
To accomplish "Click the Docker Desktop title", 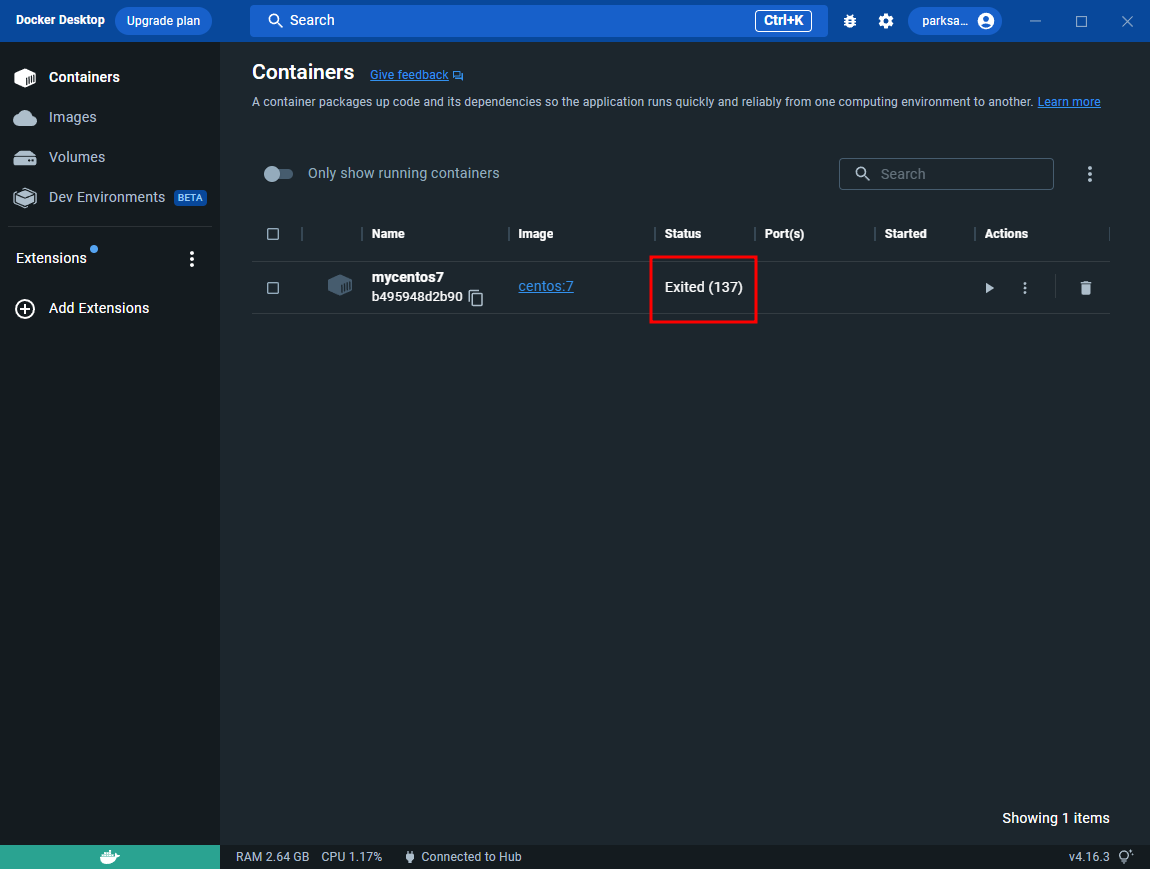I will coord(60,20).
